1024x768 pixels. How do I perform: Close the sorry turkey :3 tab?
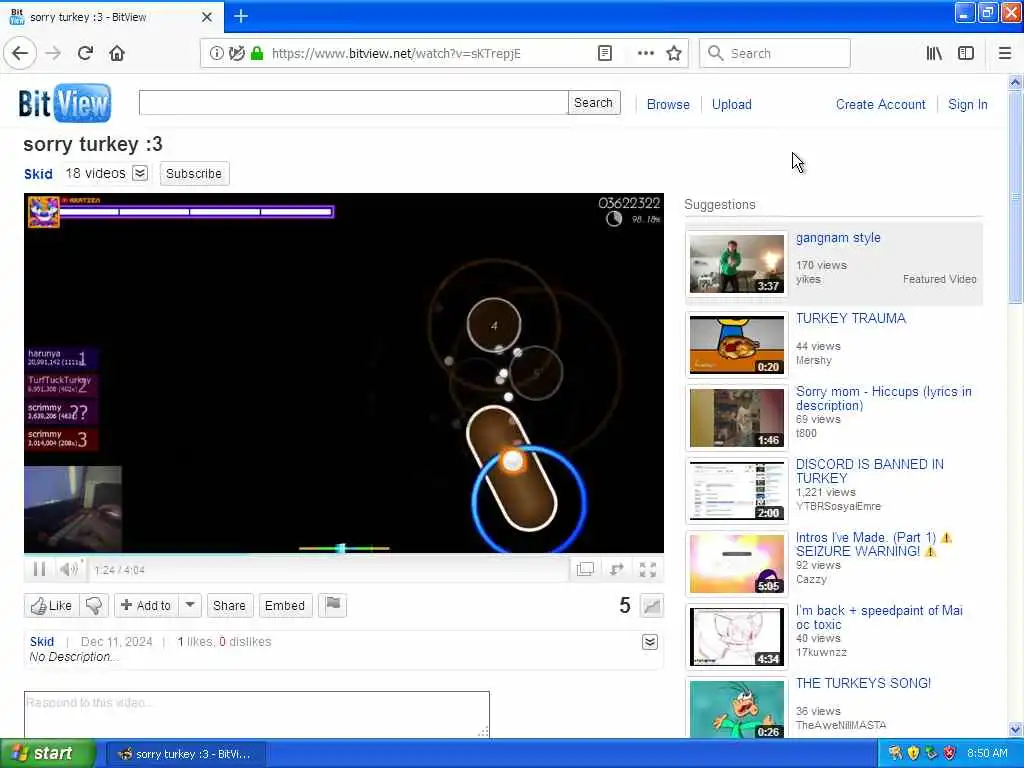[207, 17]
